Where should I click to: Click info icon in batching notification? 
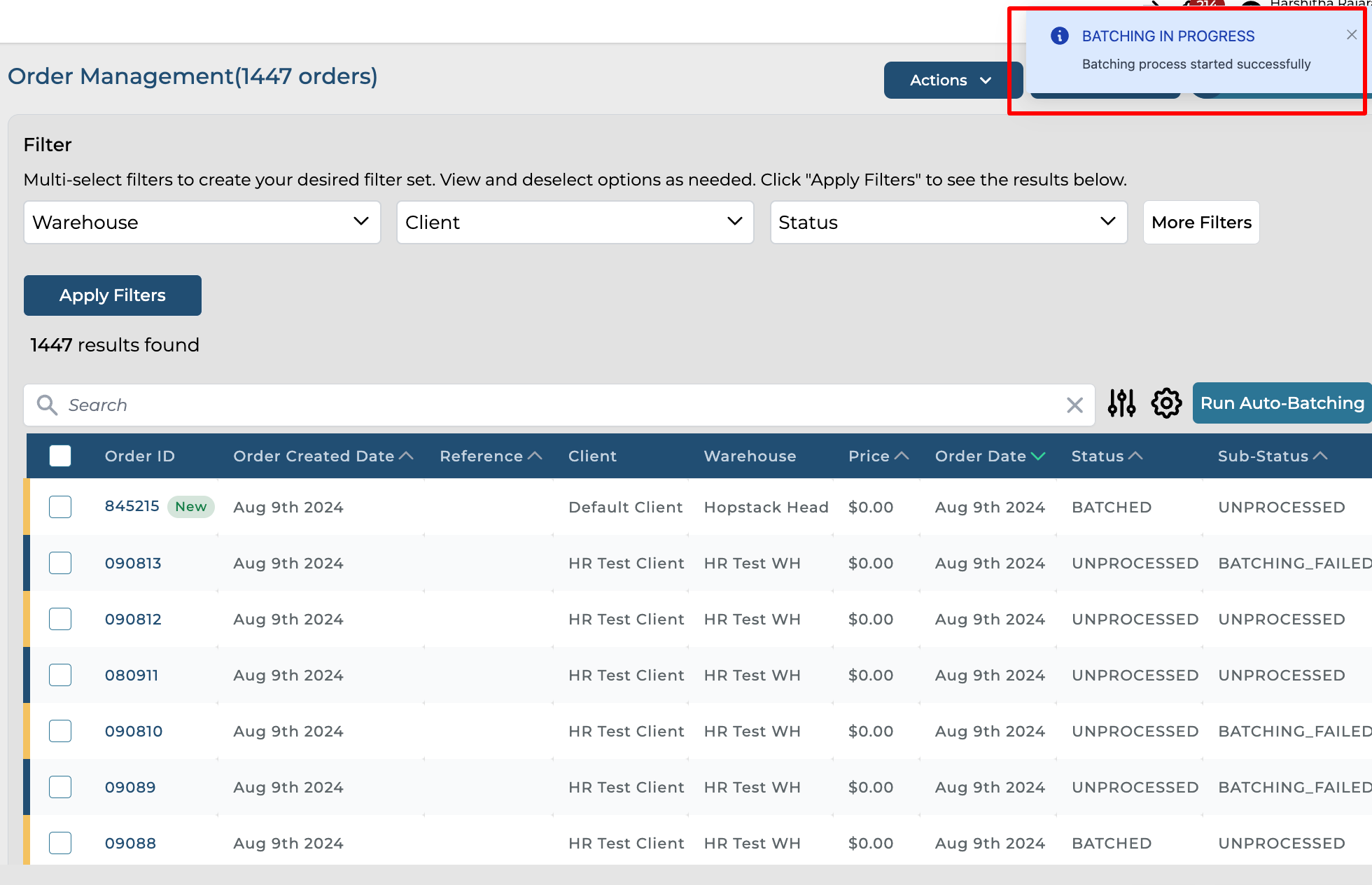[1060, 36]
